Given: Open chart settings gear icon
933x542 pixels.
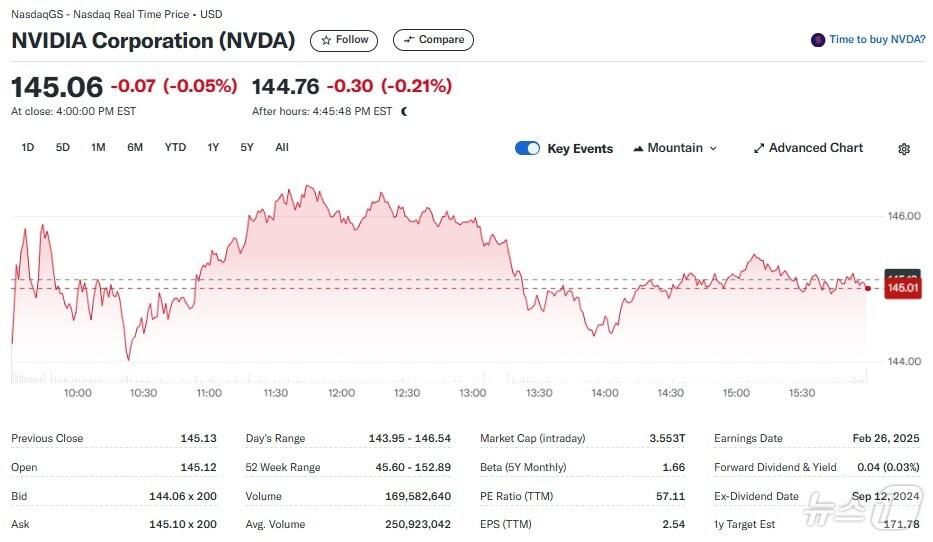Looking at the screenshot, I should click(x=904, y=149).
